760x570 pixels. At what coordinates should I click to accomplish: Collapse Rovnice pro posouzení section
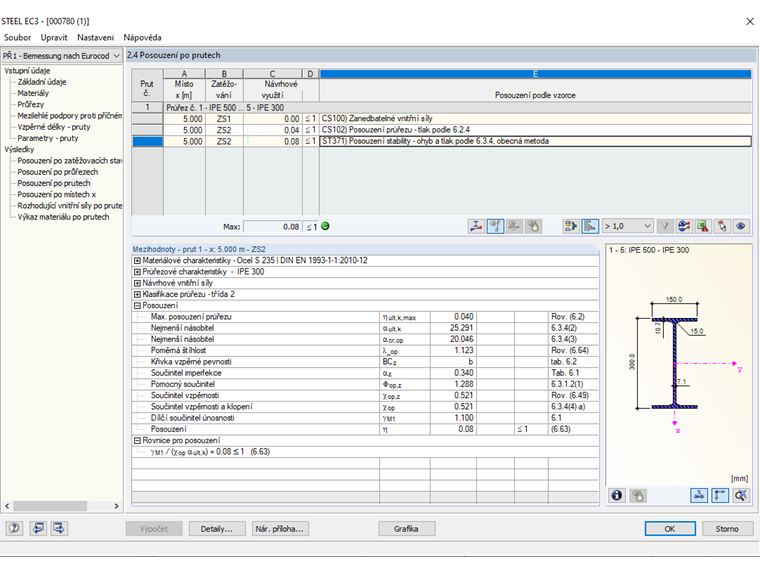point(137,441)
